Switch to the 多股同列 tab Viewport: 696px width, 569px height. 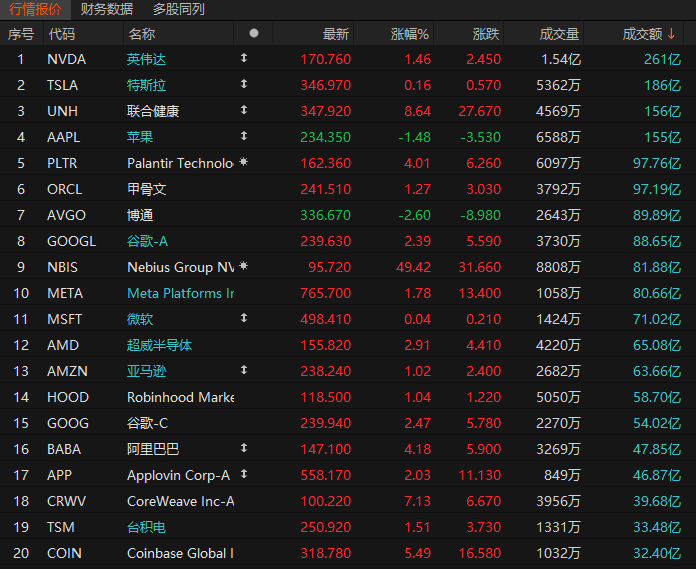tap(178, 9)
